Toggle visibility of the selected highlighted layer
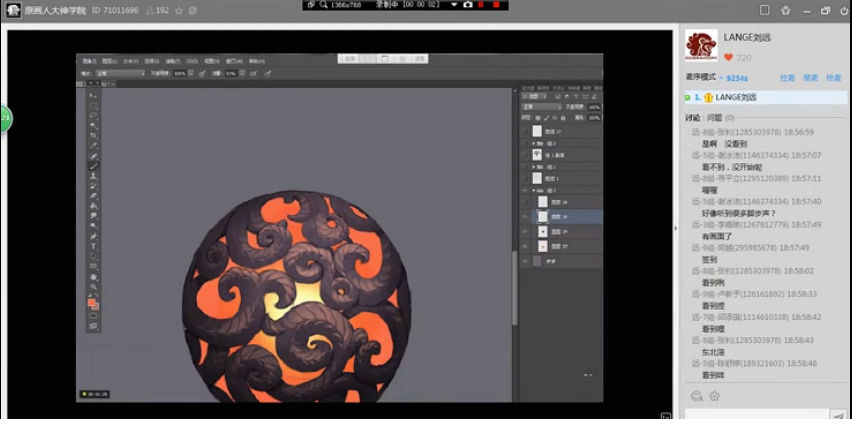The image size is (852, 442). pos(525,216)
